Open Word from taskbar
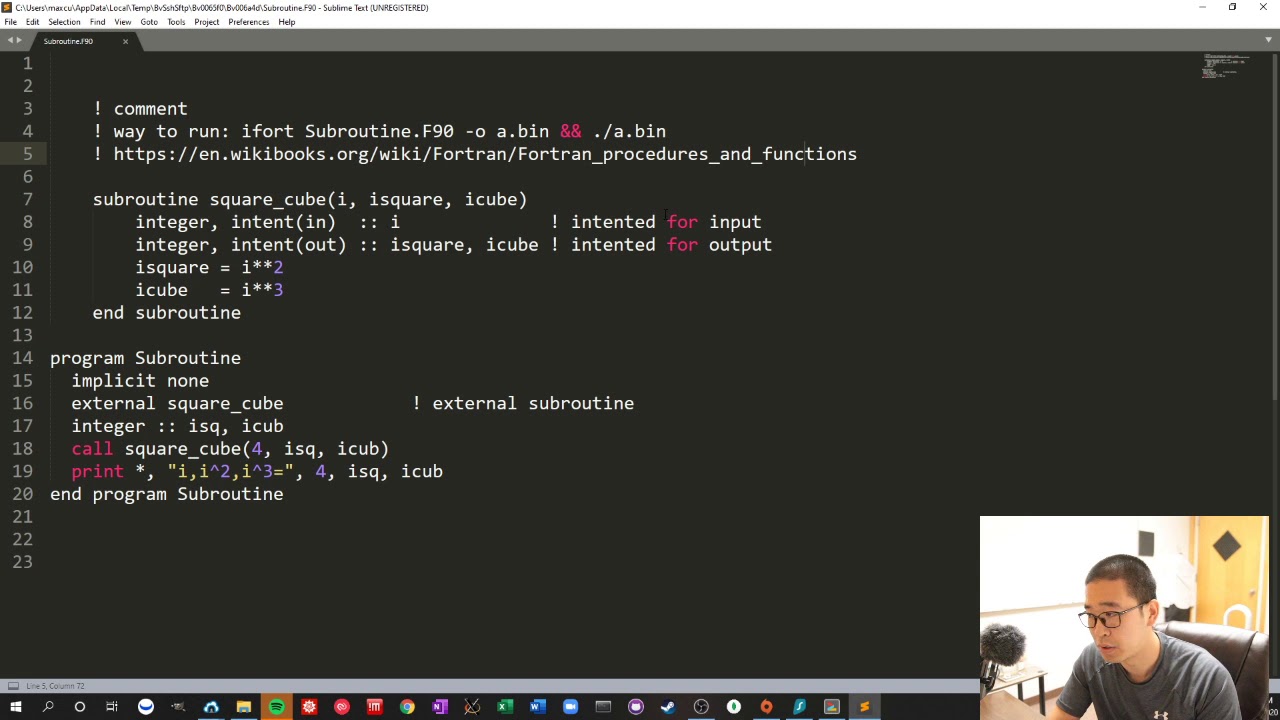 coord(537,707)
